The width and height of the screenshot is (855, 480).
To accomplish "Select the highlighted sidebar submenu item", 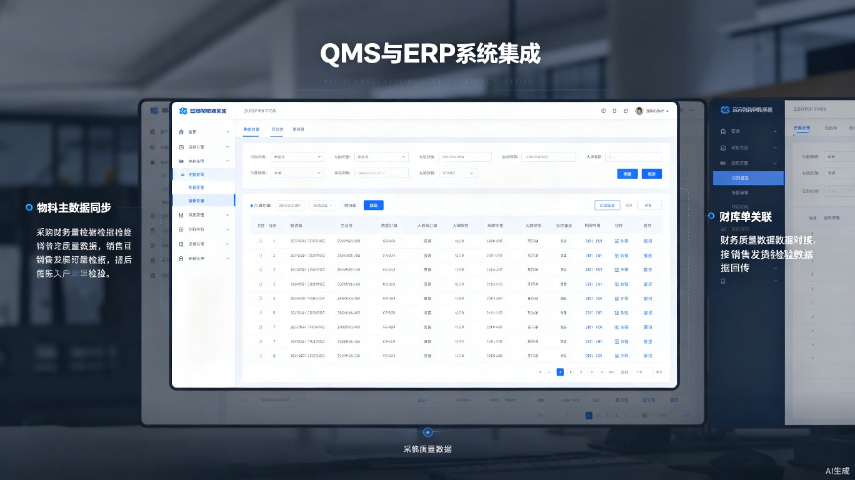I will [x=203, y=201].
